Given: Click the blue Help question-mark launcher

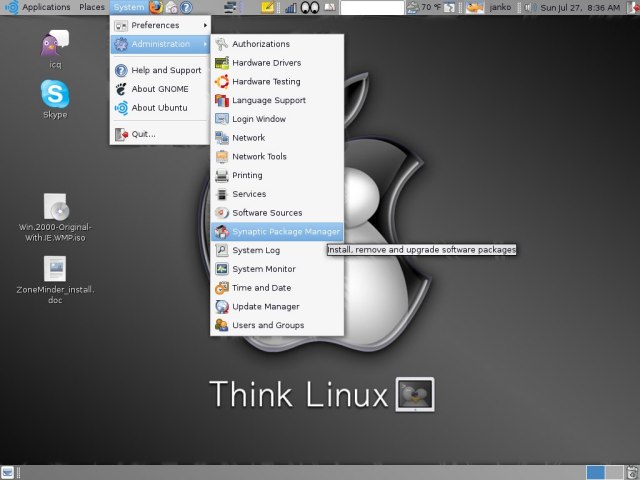Looking at the screenshot, I should click(186, 7).
